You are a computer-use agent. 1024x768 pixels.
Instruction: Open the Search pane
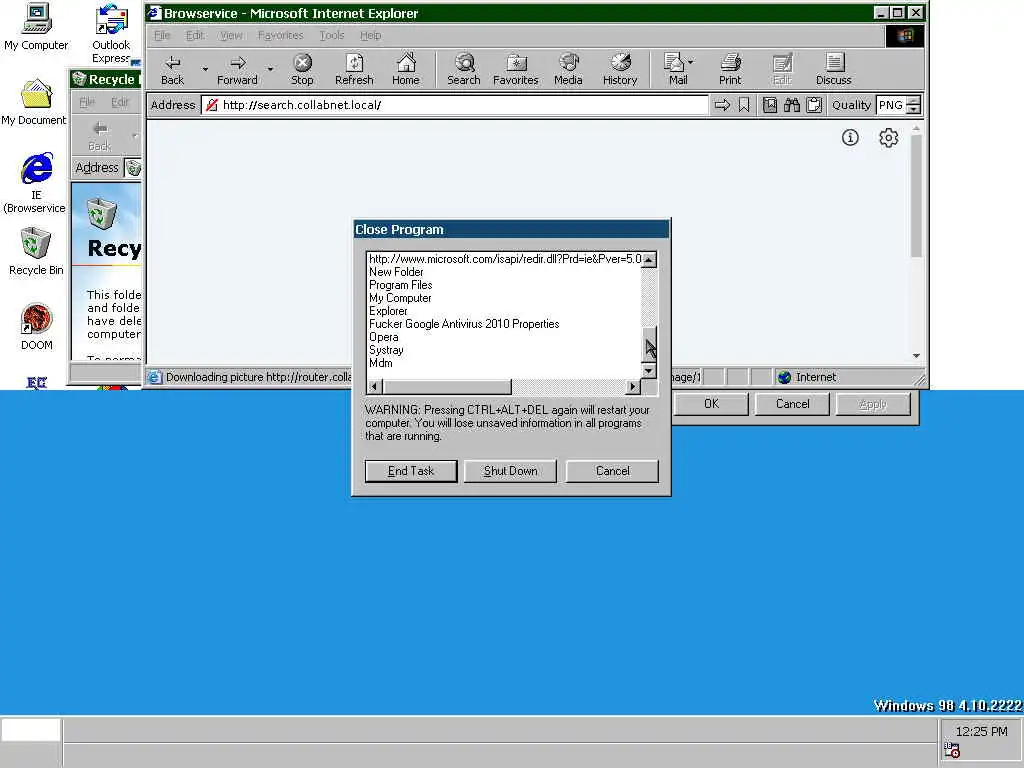(x=464, y=70)
